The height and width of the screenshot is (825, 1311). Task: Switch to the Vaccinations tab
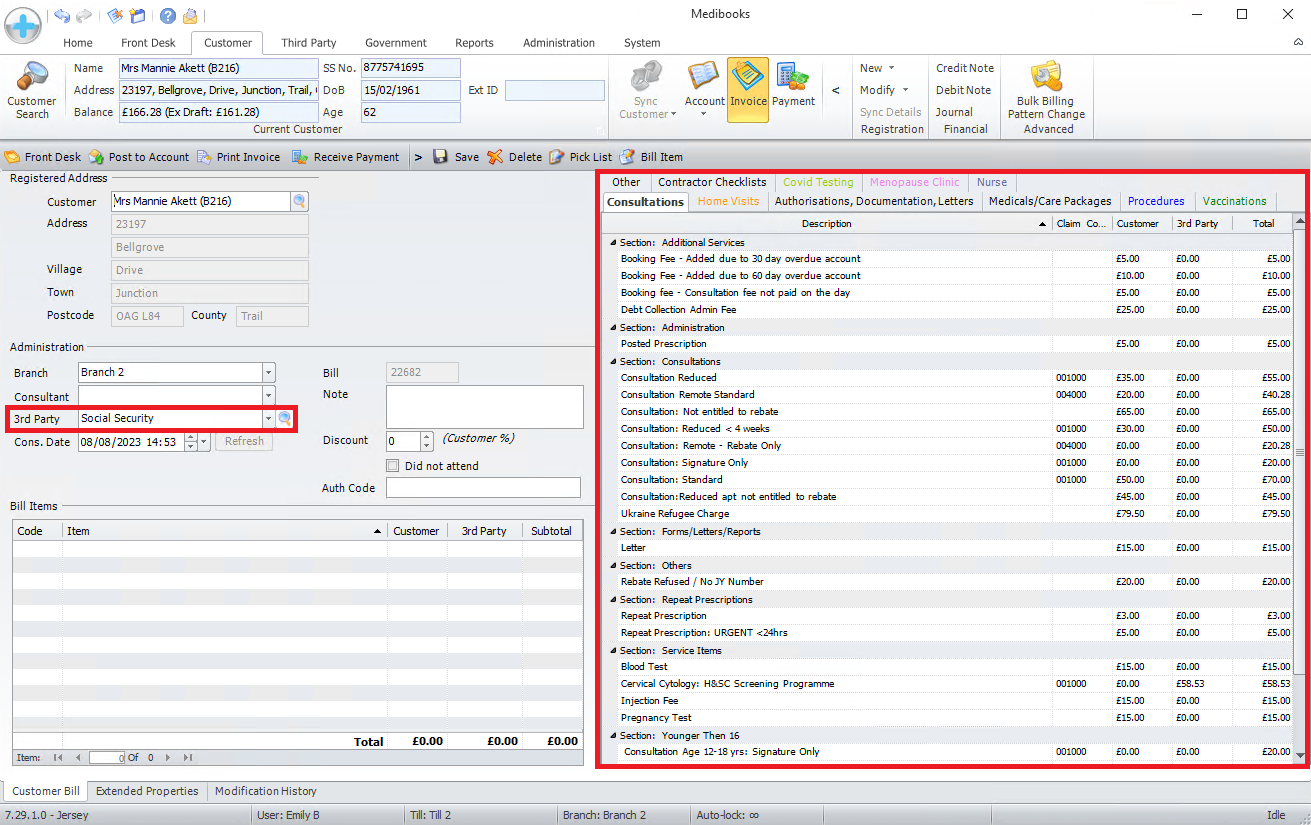[1234, 201]
